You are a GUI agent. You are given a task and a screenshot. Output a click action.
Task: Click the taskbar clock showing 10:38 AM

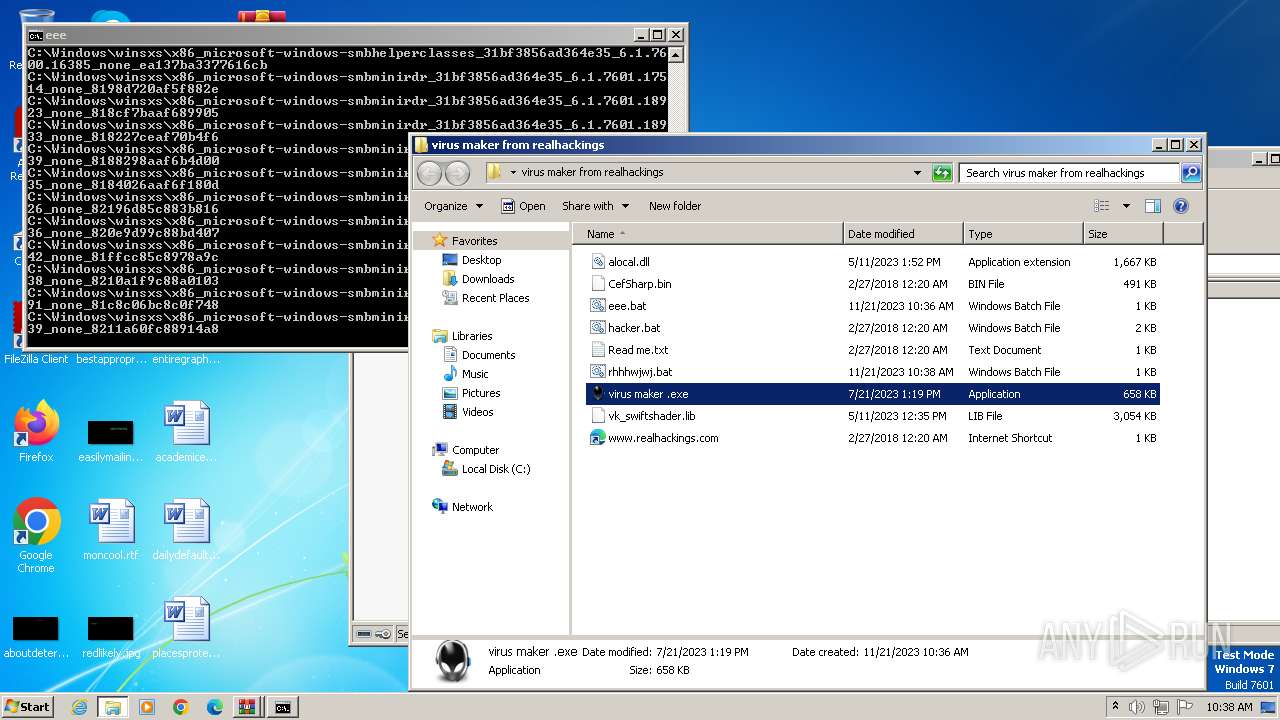click(x=1230, y=707)
